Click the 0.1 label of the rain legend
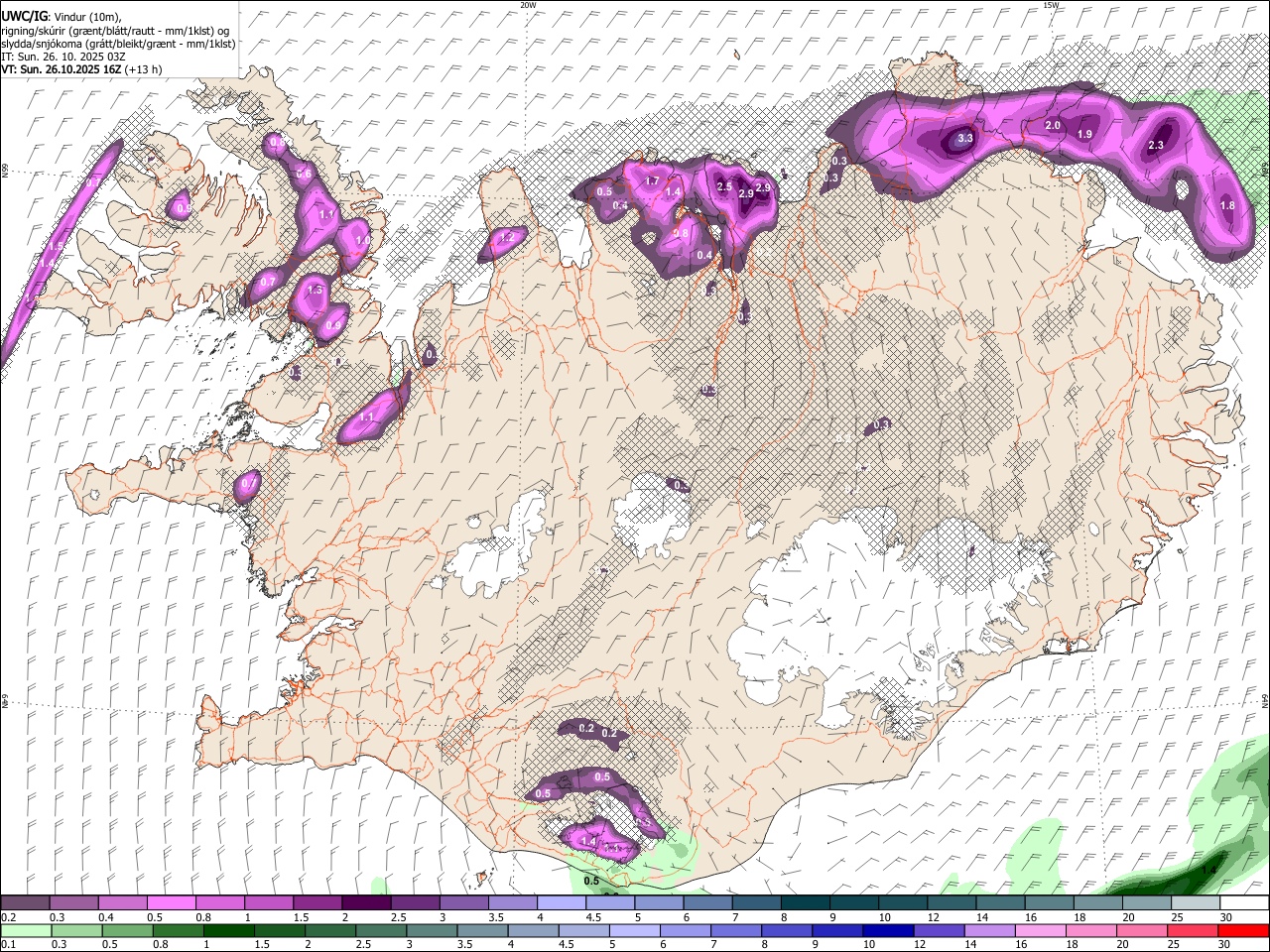Image resolution: width=1270 pixels, height=952 pixels. (8, 944)
